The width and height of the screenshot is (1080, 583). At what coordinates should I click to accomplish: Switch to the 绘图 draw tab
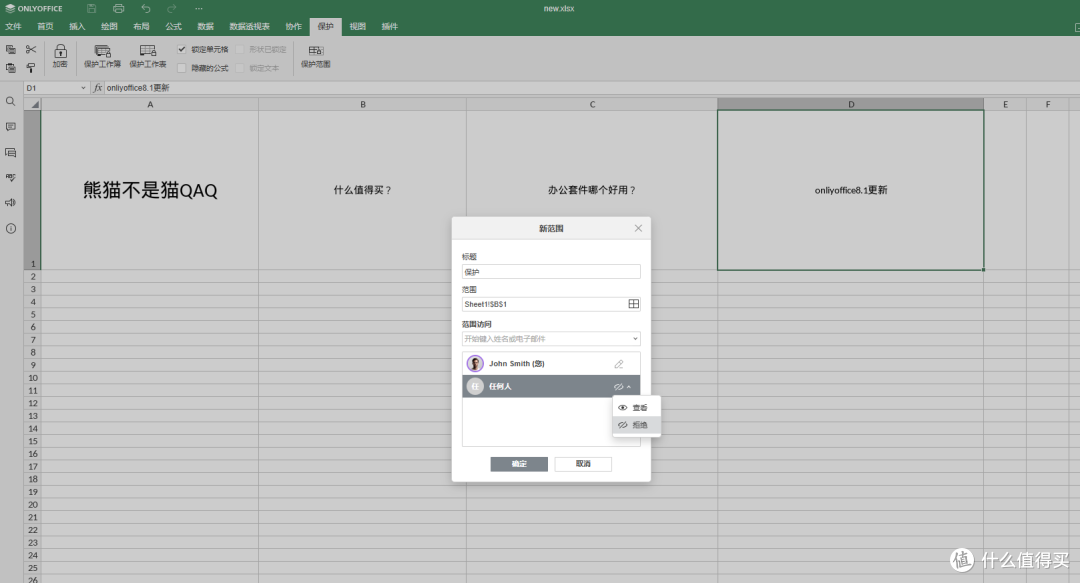(109, 26)
